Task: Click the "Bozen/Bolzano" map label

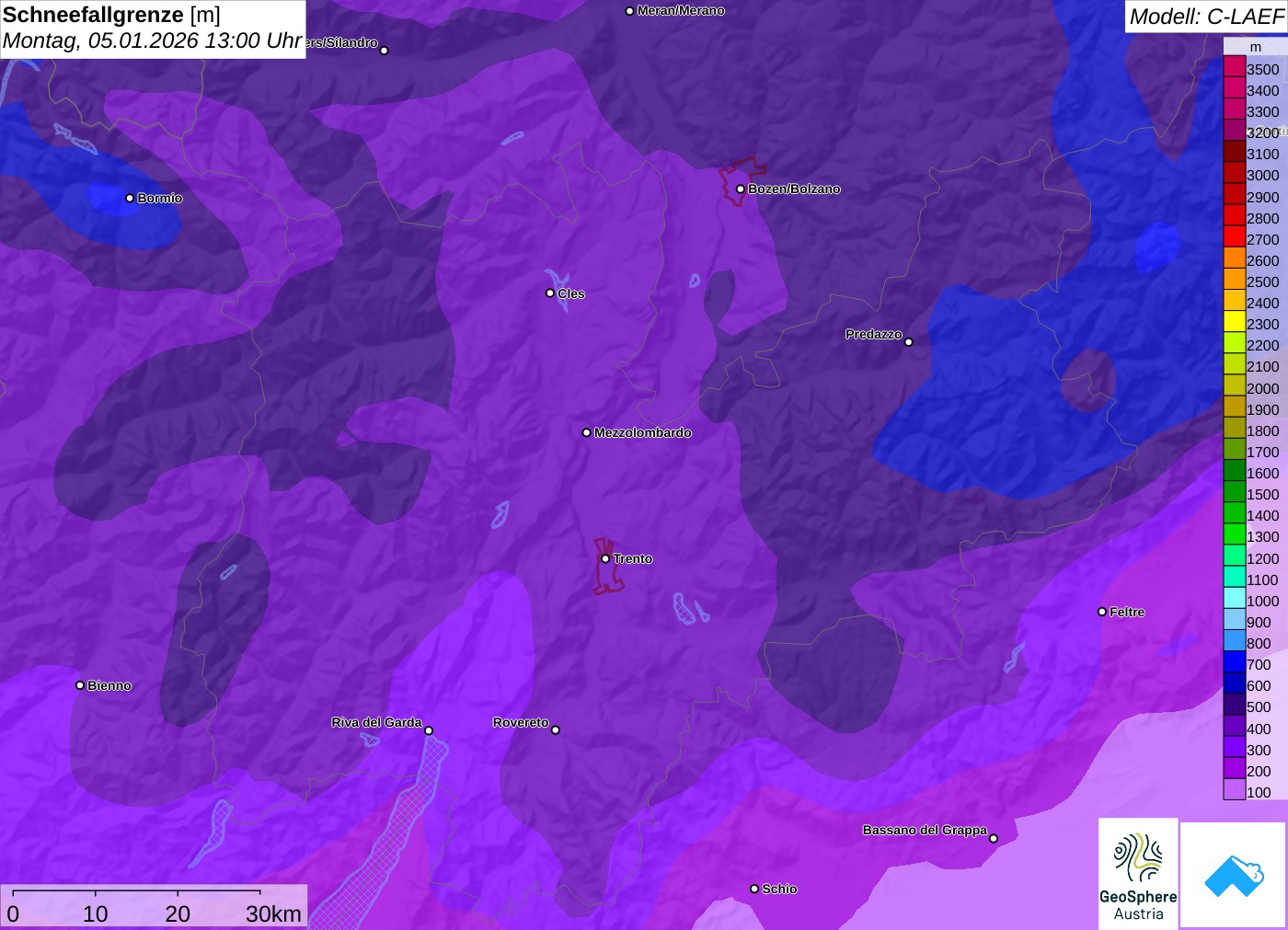Action: [794, 189]
